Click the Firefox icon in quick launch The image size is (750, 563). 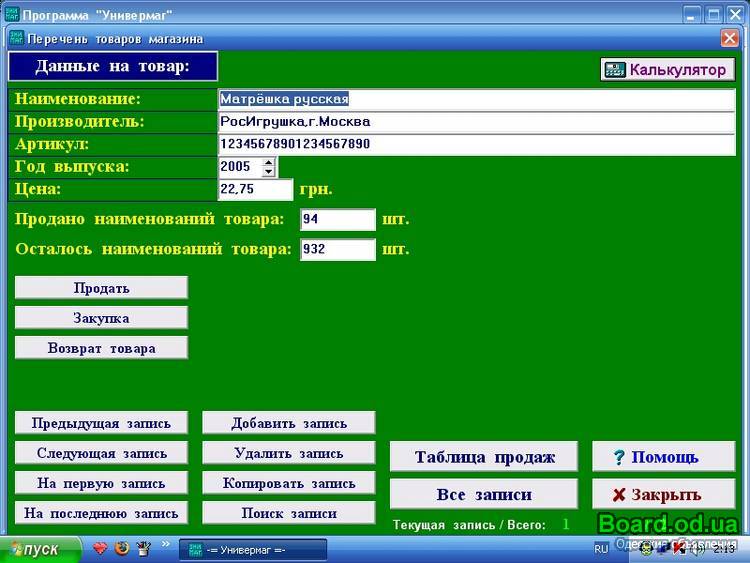(122, 548)
